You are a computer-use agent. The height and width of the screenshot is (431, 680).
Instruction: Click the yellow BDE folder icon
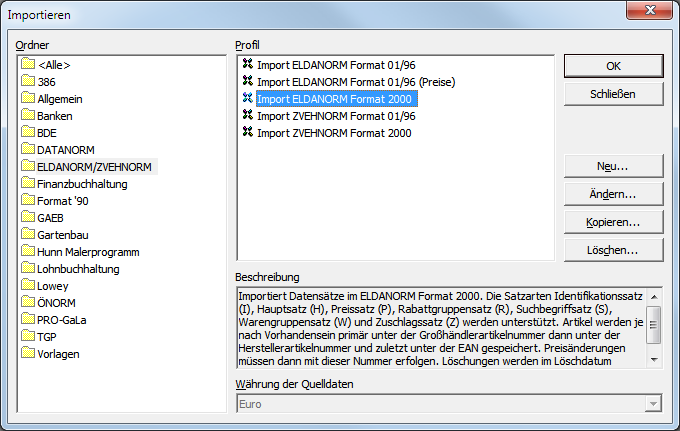coord(27,133)
